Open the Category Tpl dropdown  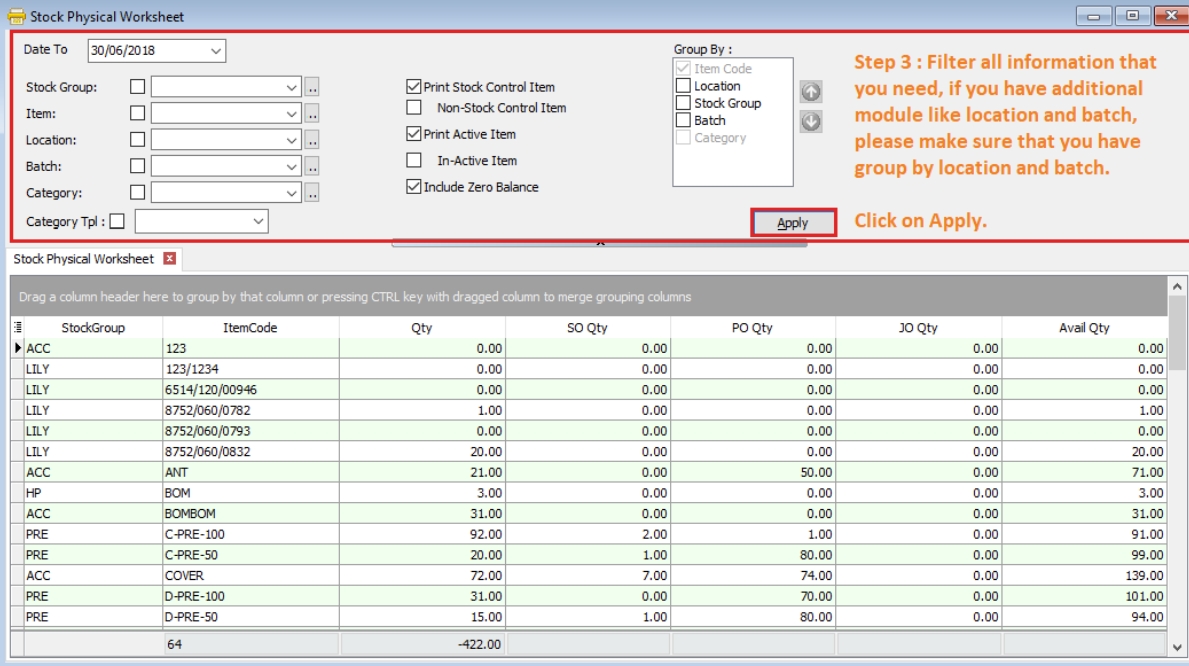(x=258, y=221)
